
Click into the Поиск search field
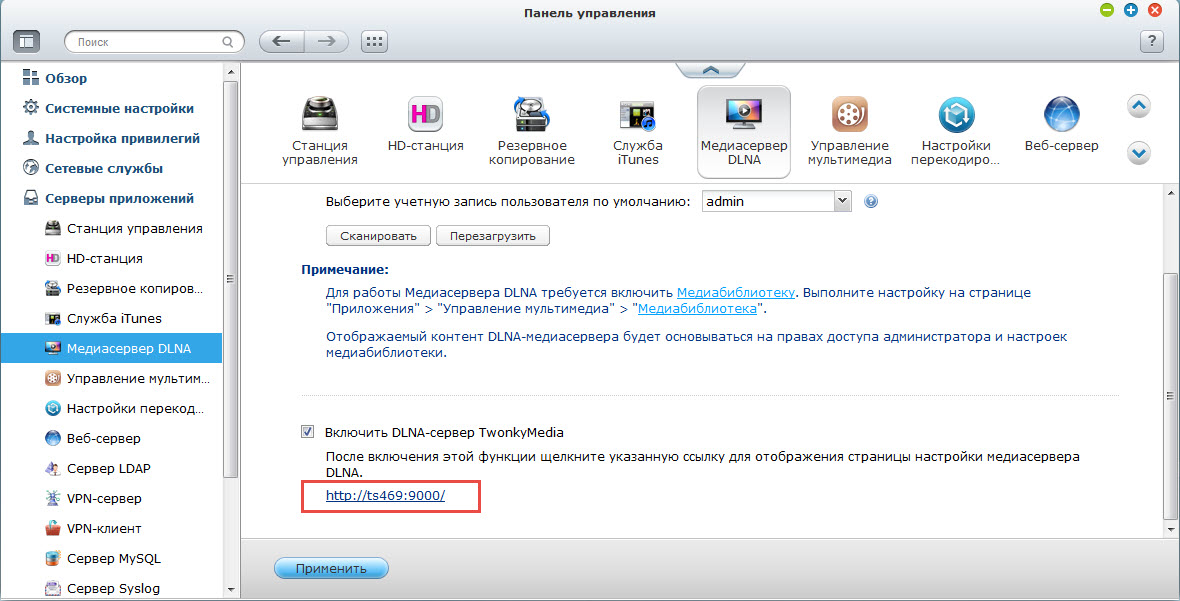(x=154, y=42)
